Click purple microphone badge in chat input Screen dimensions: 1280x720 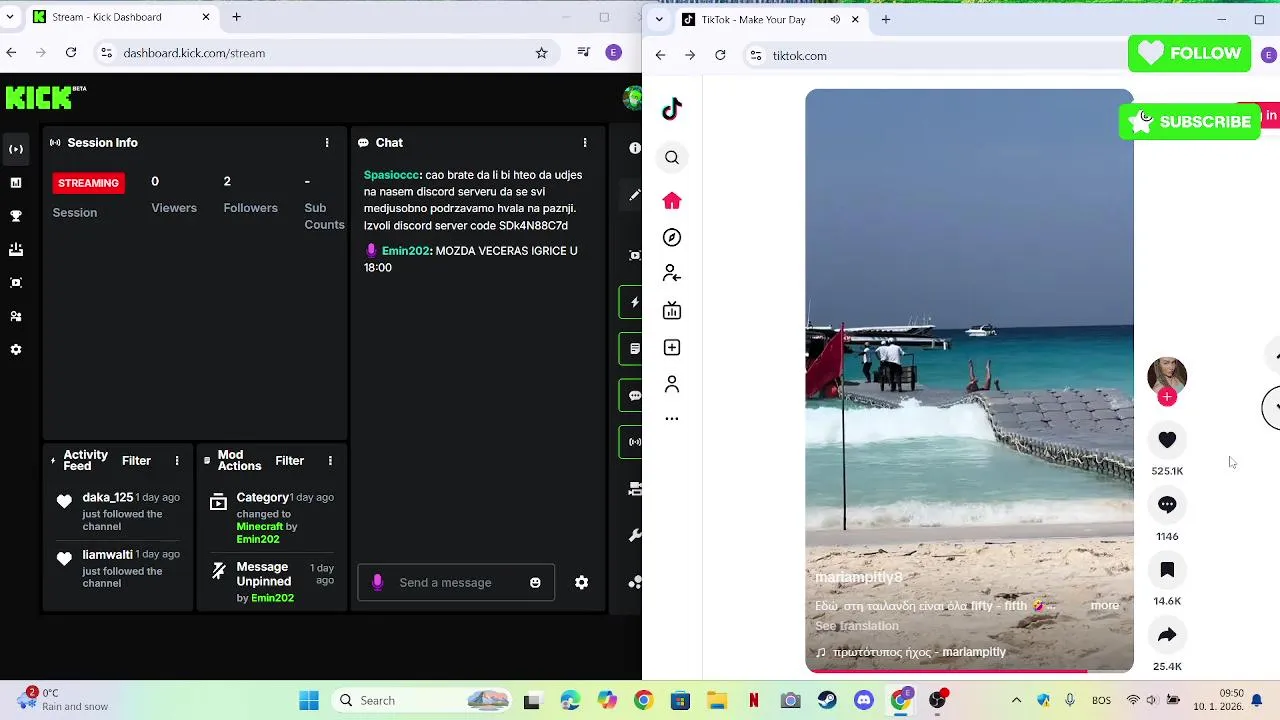[x=377, y=582]
